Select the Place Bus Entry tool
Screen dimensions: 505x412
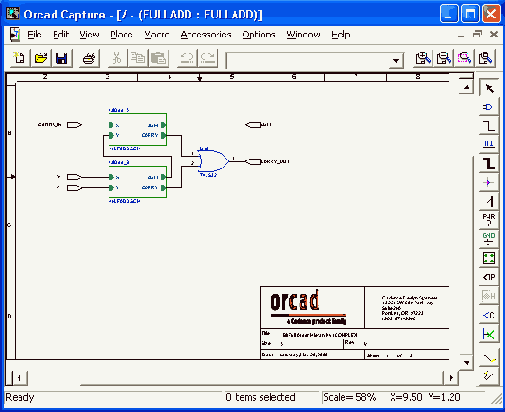coord(489,201)
